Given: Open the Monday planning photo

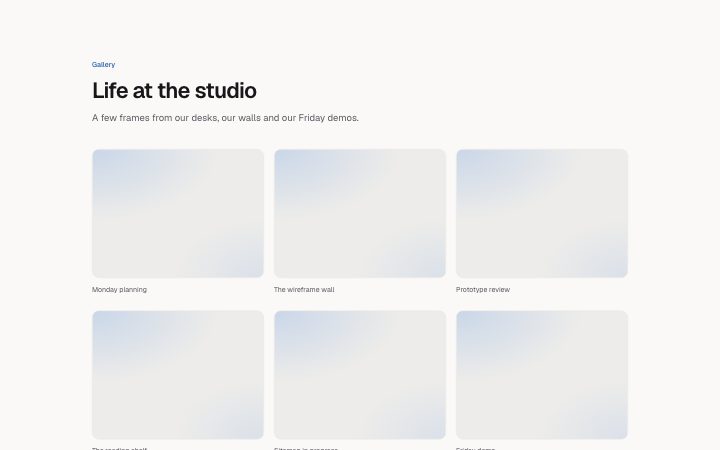Looking at the screenshot, I should (x=178, y=213).
